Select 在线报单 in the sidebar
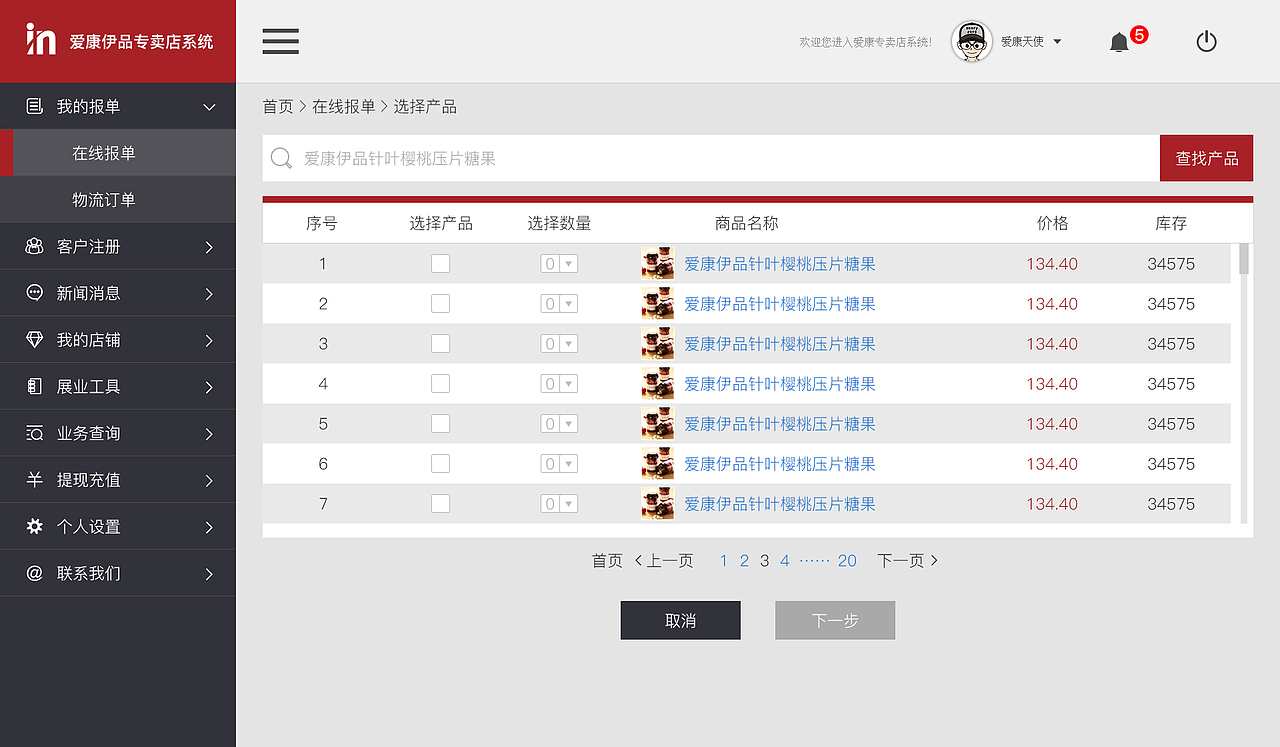The image size is (1280, 747). coord(118,152)
